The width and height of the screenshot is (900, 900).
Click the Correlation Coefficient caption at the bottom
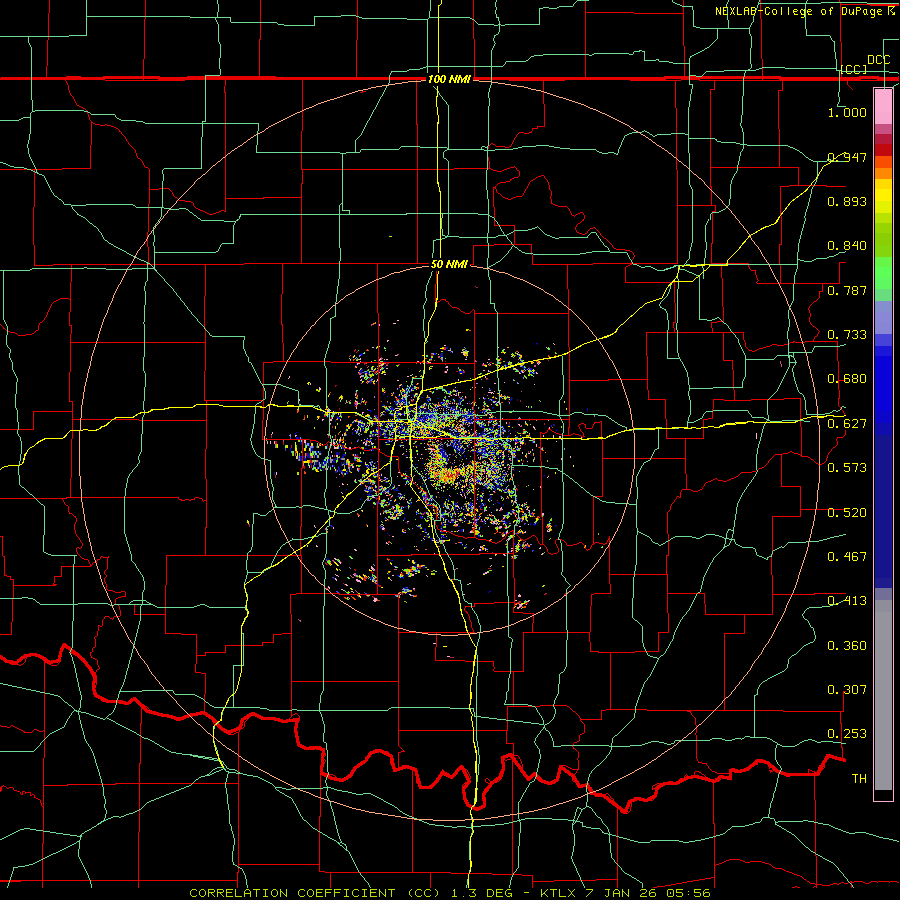coord(449,893)
